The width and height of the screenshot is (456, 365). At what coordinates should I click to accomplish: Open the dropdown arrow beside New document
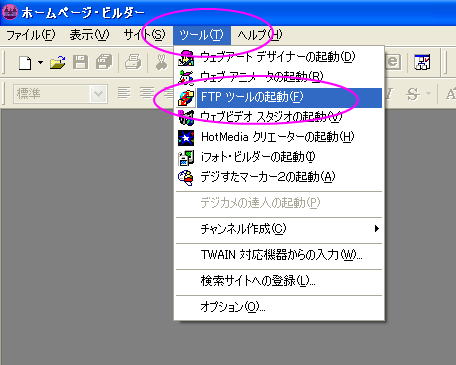[x=40, y=62]
